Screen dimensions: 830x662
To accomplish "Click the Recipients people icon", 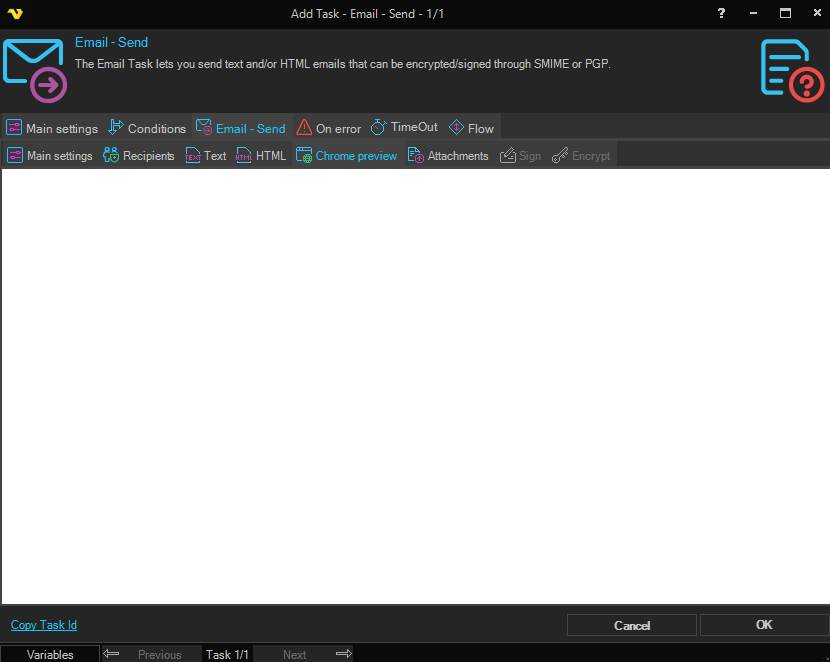I will (111, 156).
